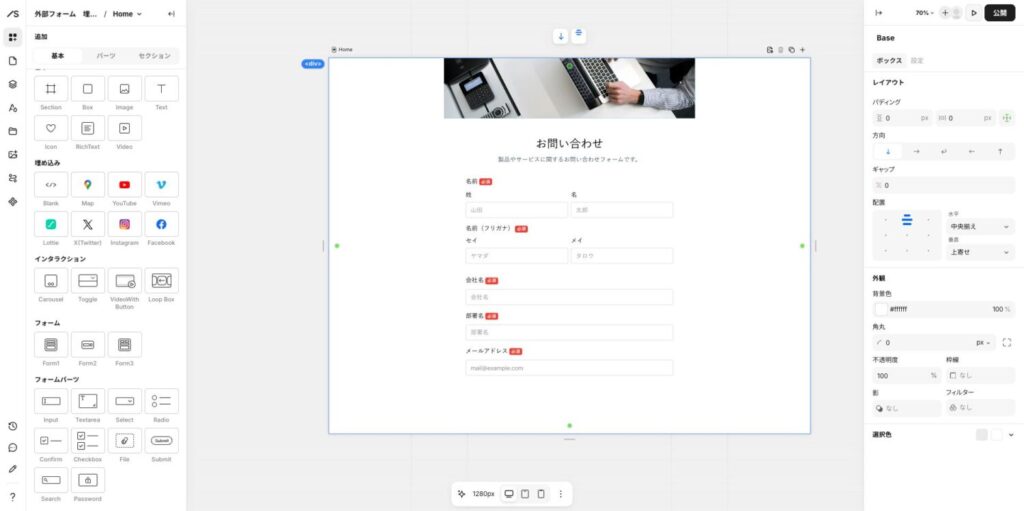Add a Carousel interaction
The height and width of the screenshot is (511, 1024).
click(x=51, y=281)
